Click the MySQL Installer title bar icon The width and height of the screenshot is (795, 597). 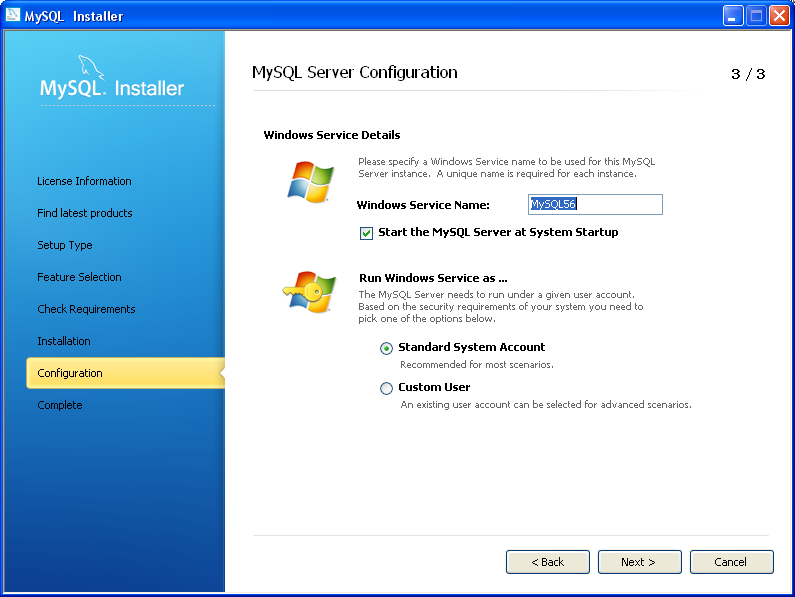click(13, 15)
